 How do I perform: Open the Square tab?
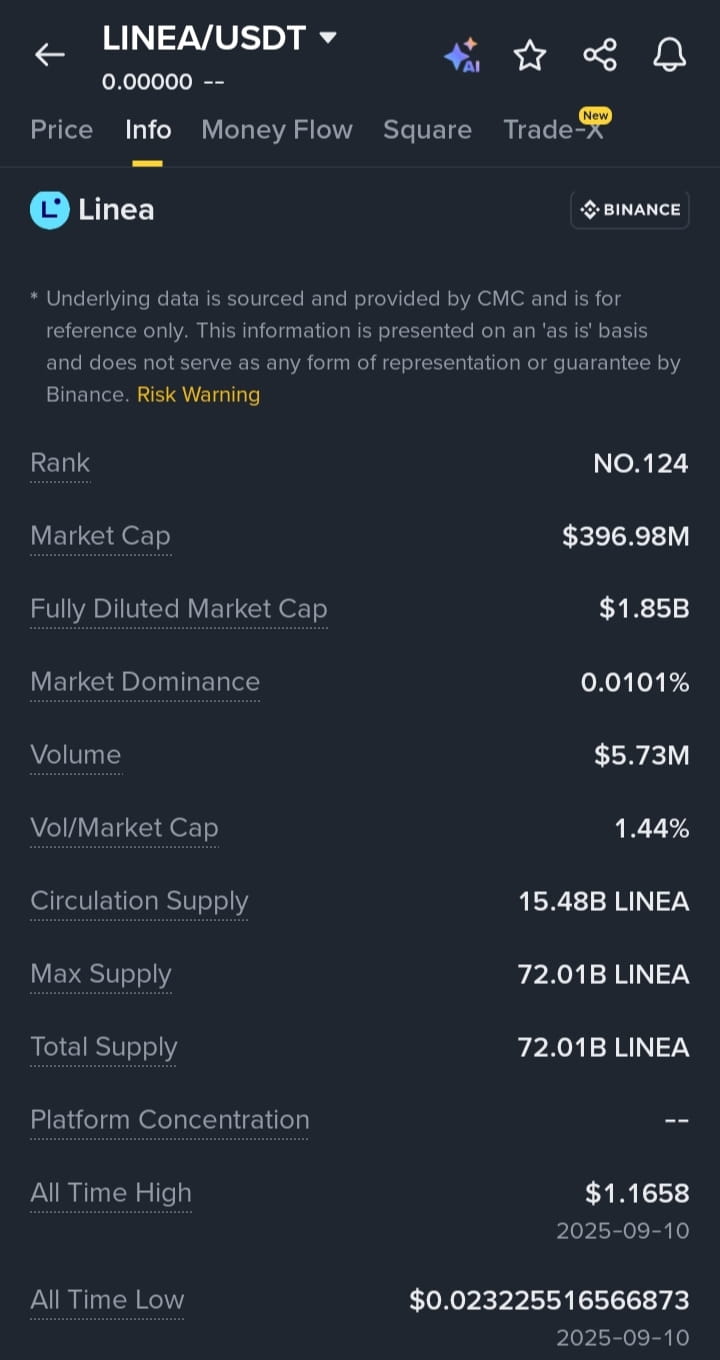(427, 130)
